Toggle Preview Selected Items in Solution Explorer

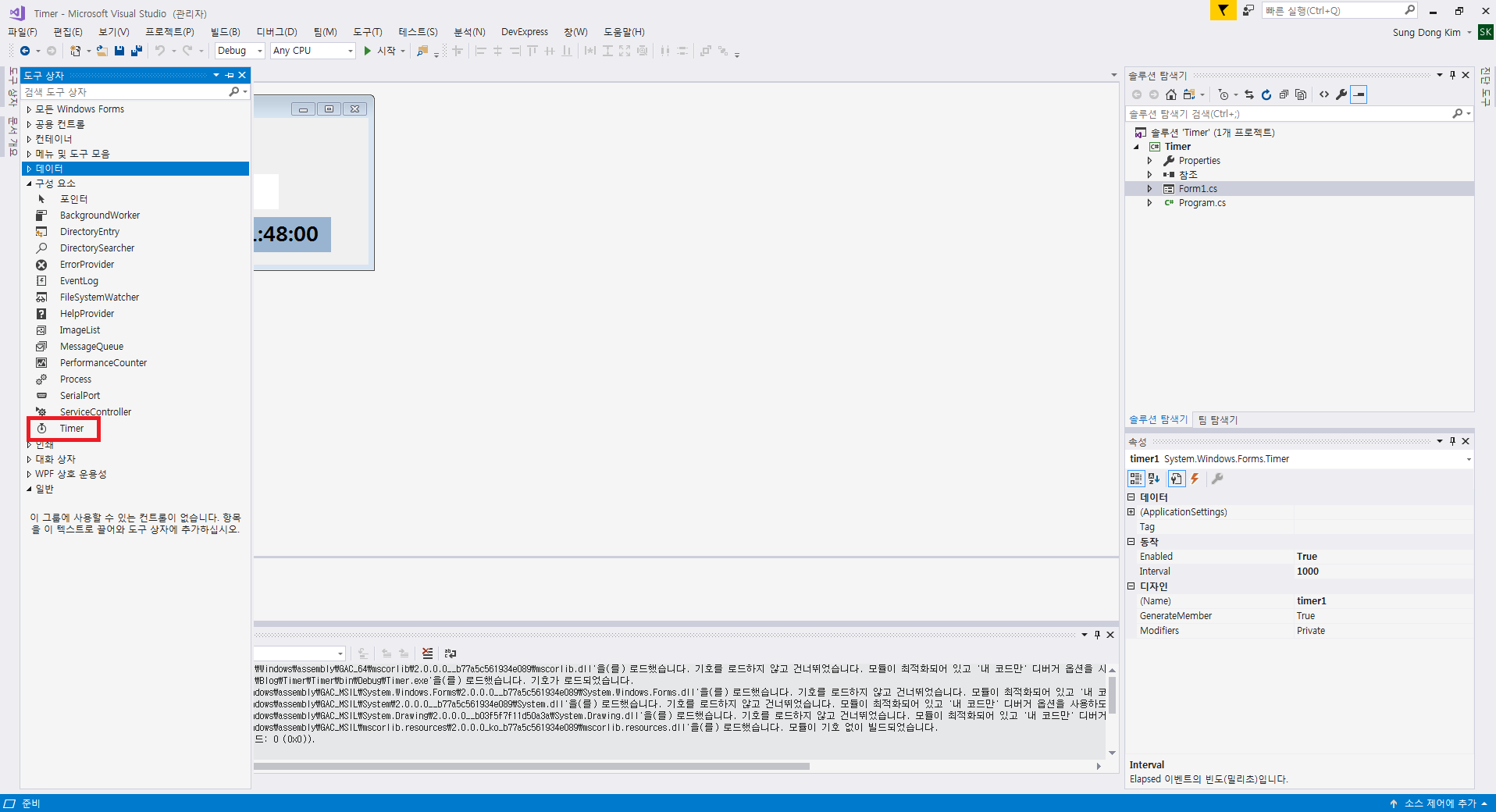1359,94
